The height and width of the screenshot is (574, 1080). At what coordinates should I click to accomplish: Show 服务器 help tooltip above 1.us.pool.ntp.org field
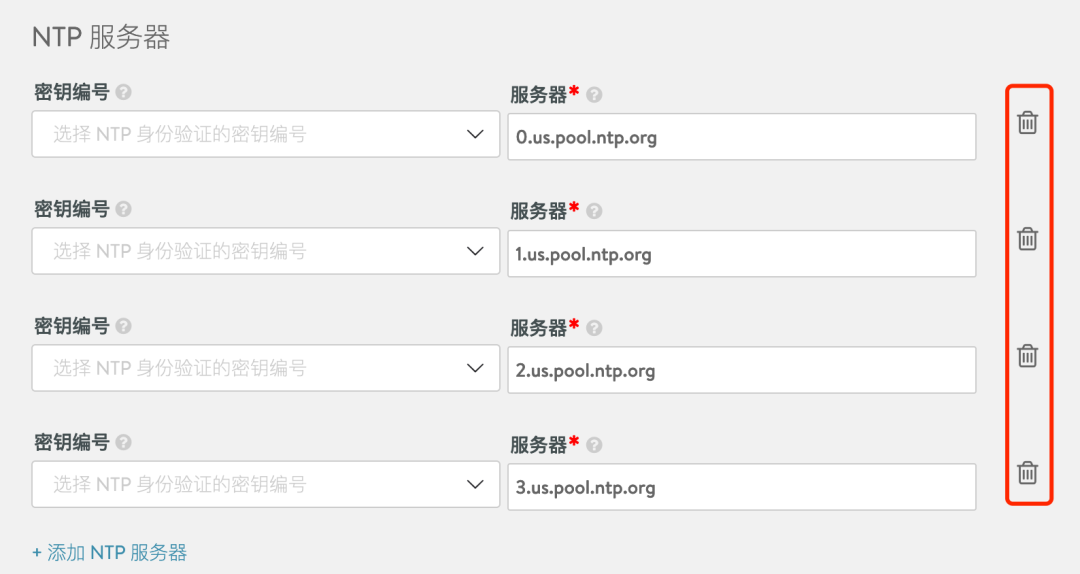pyautogui.click(x=594, y=212)
